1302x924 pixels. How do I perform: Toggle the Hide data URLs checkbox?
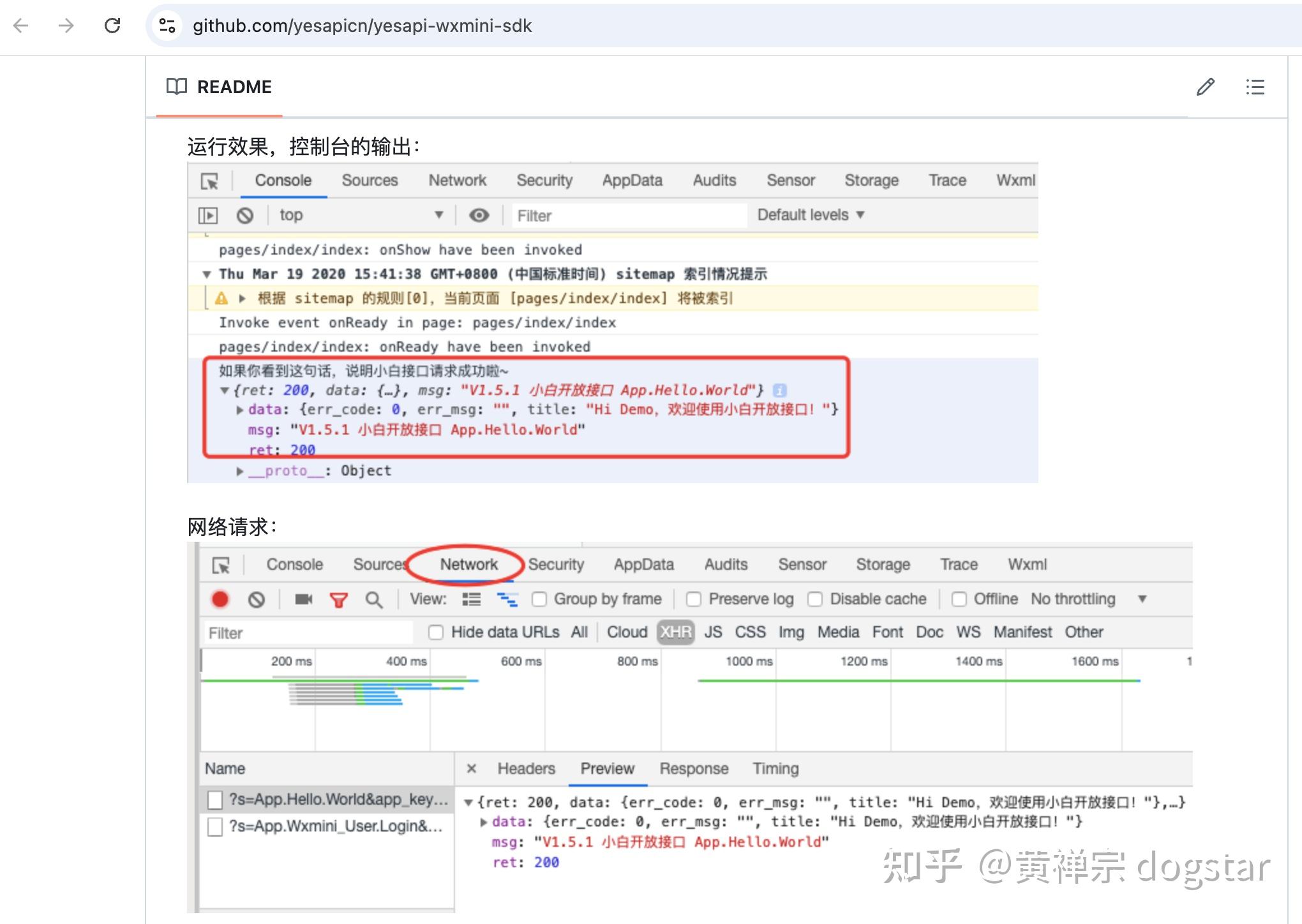[436, 632]
